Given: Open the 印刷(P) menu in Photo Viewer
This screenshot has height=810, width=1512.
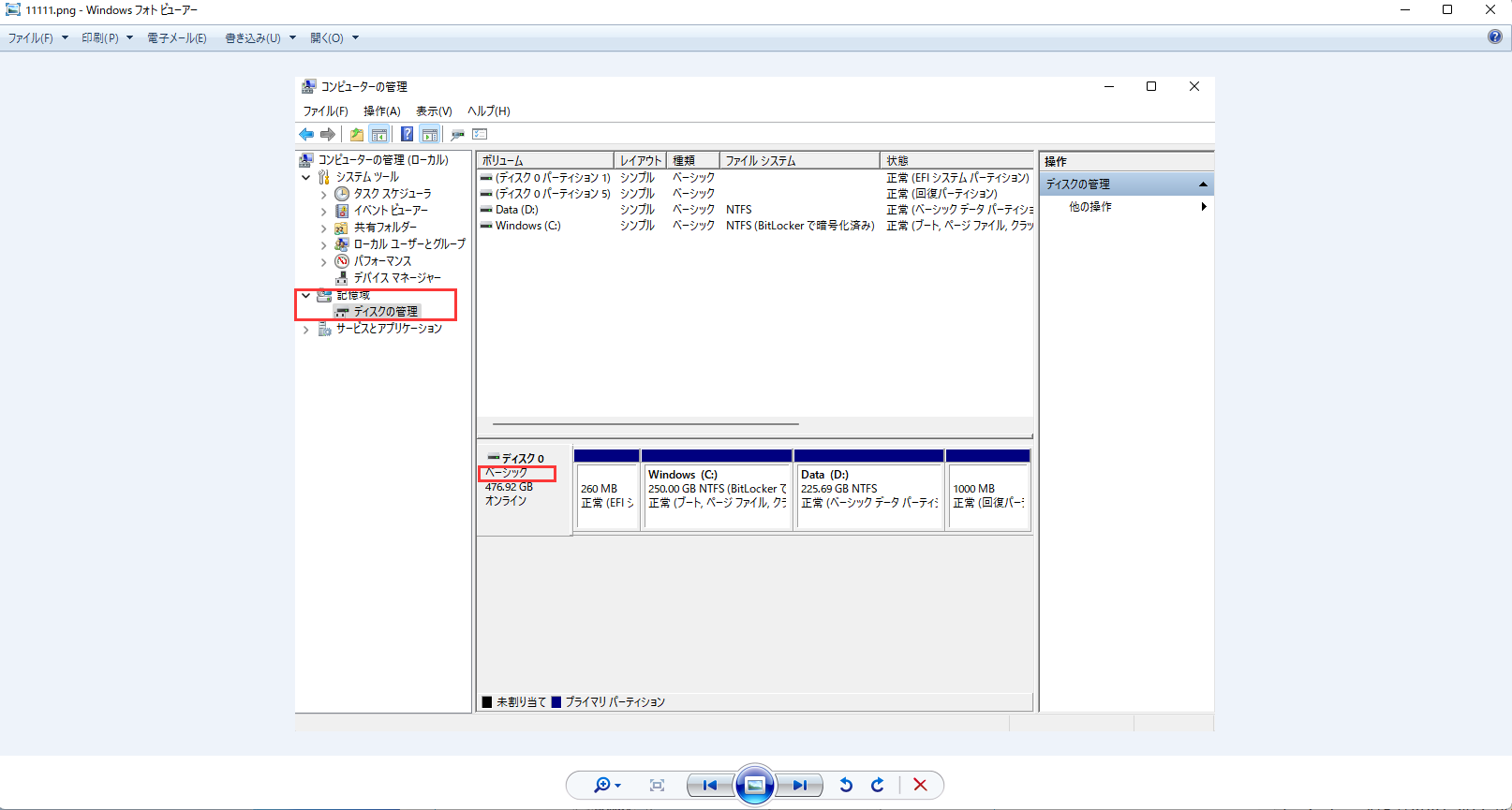Looking at the screenshot, I should 107,38.
